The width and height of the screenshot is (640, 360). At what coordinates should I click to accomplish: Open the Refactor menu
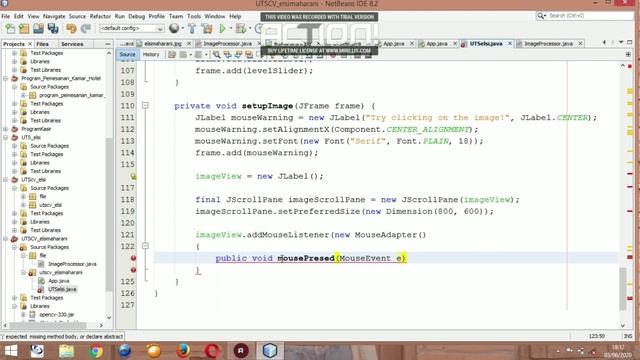pos(100,16)
